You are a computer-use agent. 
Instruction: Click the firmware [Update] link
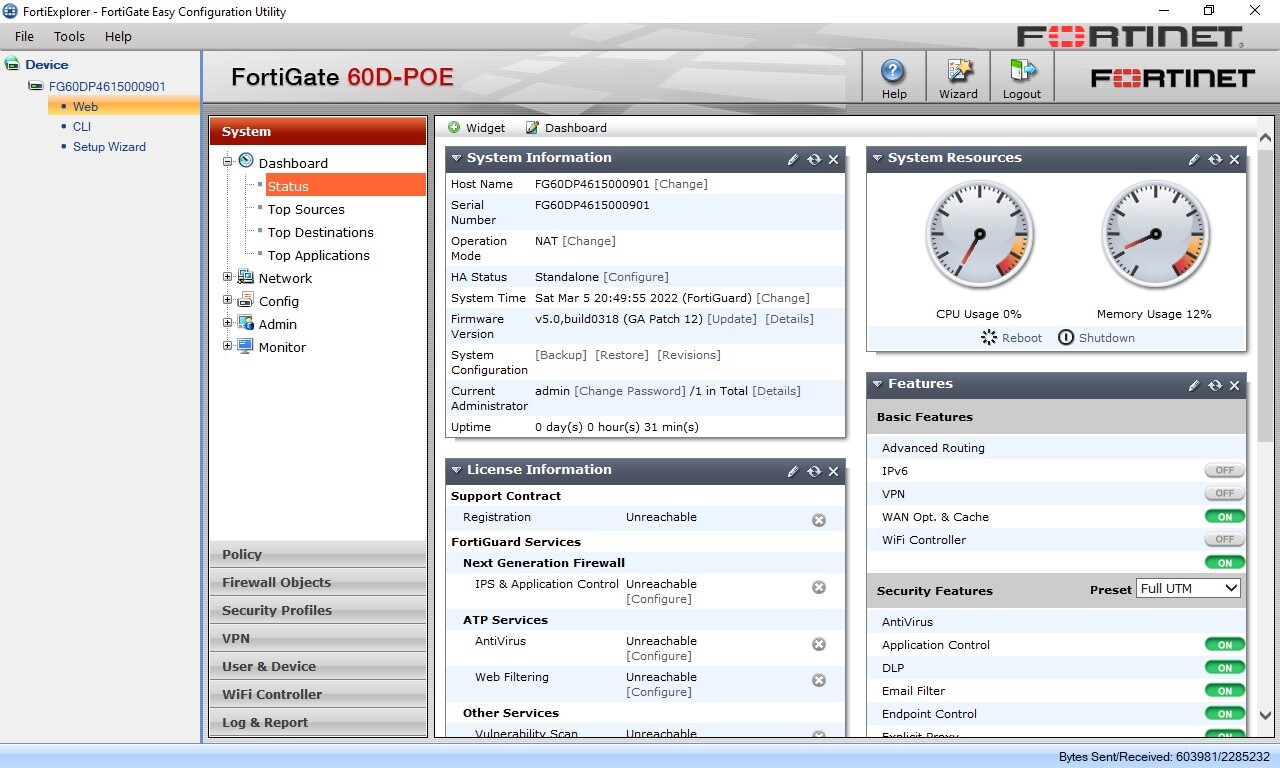point(732,319)
